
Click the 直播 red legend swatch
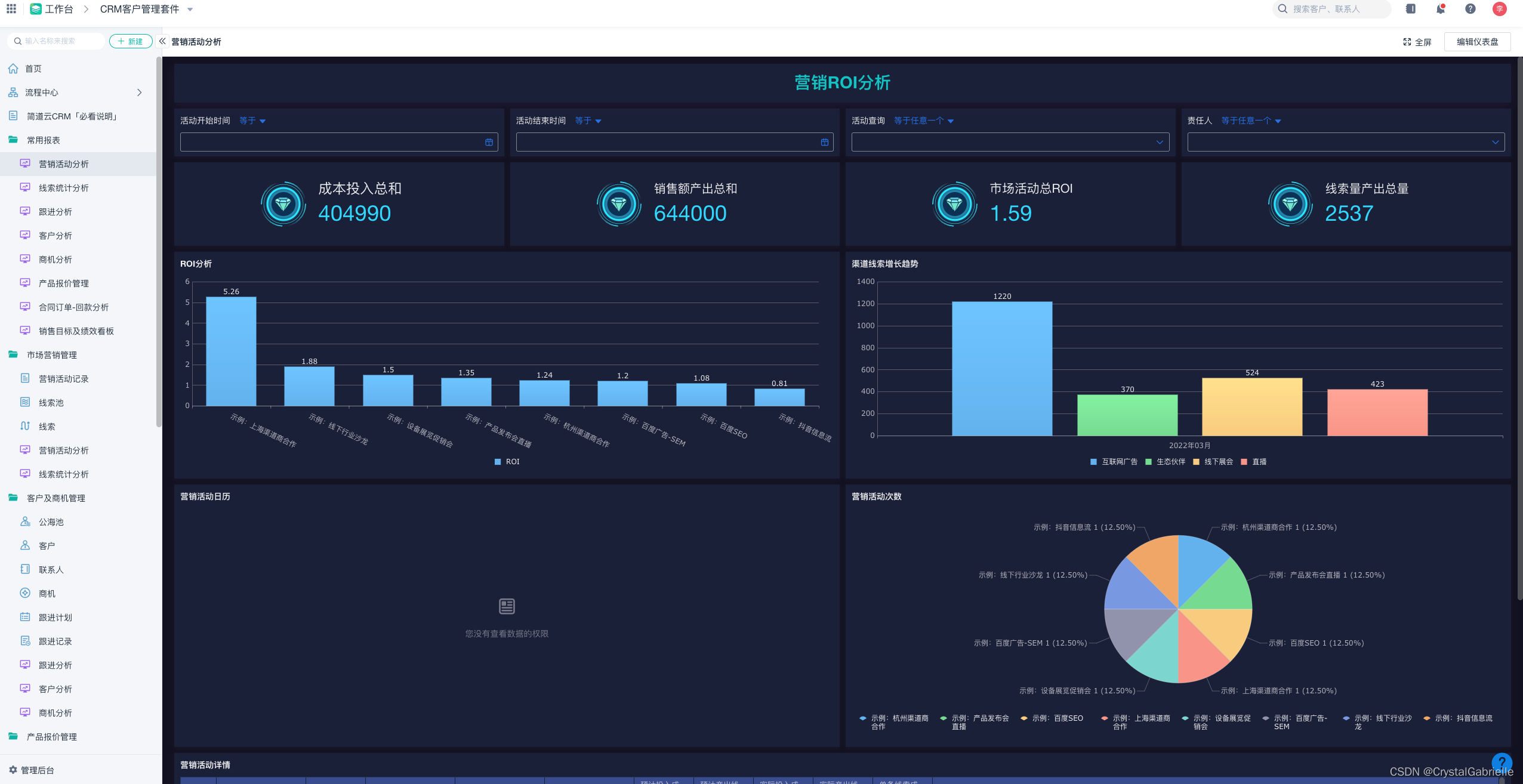1244,462
